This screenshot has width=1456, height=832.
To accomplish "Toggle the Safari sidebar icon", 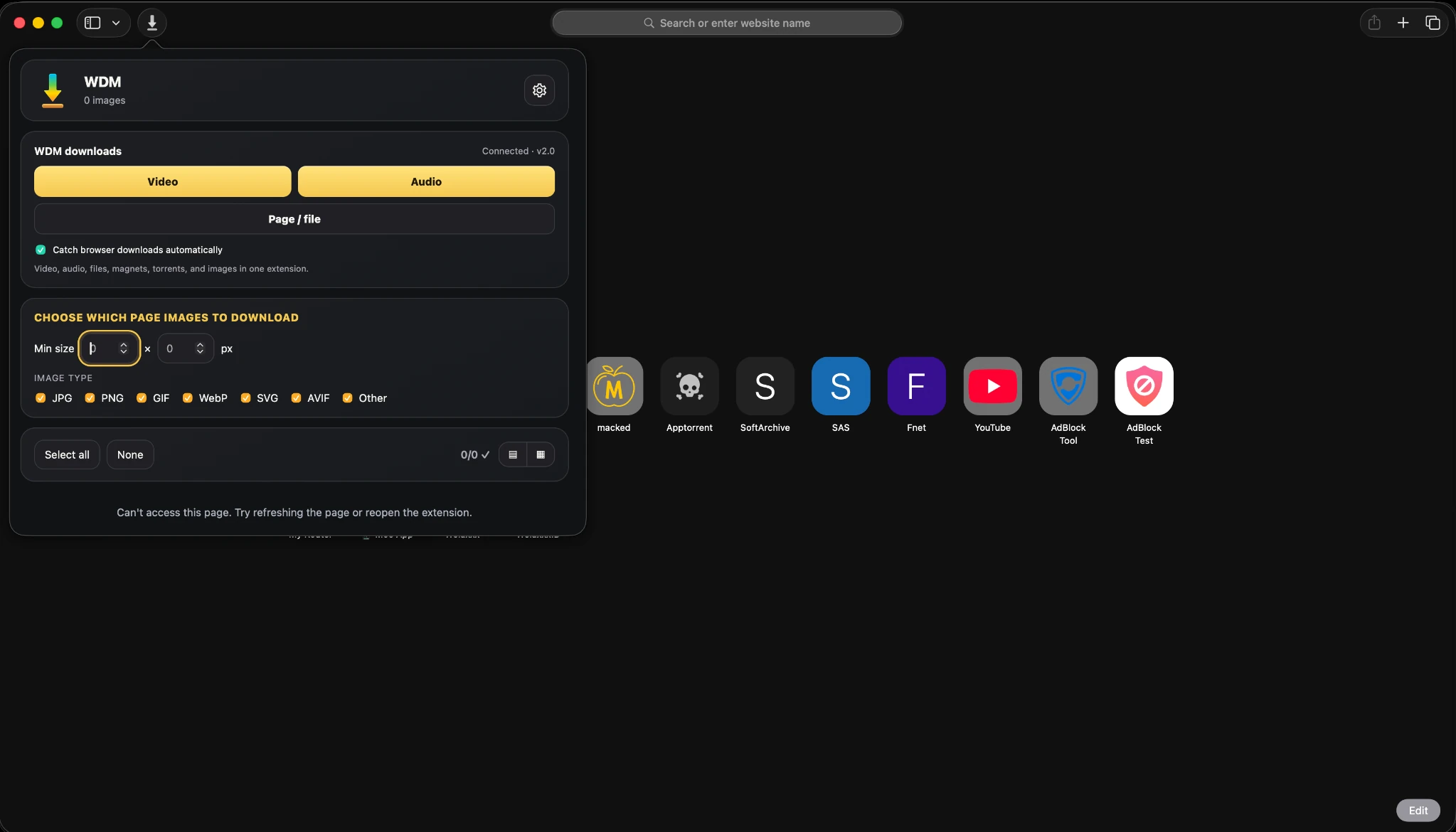I will pyautogui.click(x=92, y=23).
